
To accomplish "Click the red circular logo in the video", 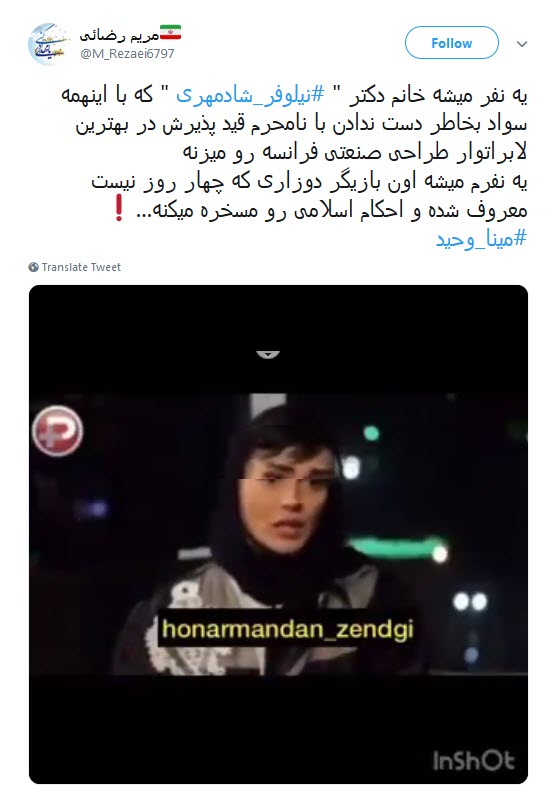I will coord(57,431).
